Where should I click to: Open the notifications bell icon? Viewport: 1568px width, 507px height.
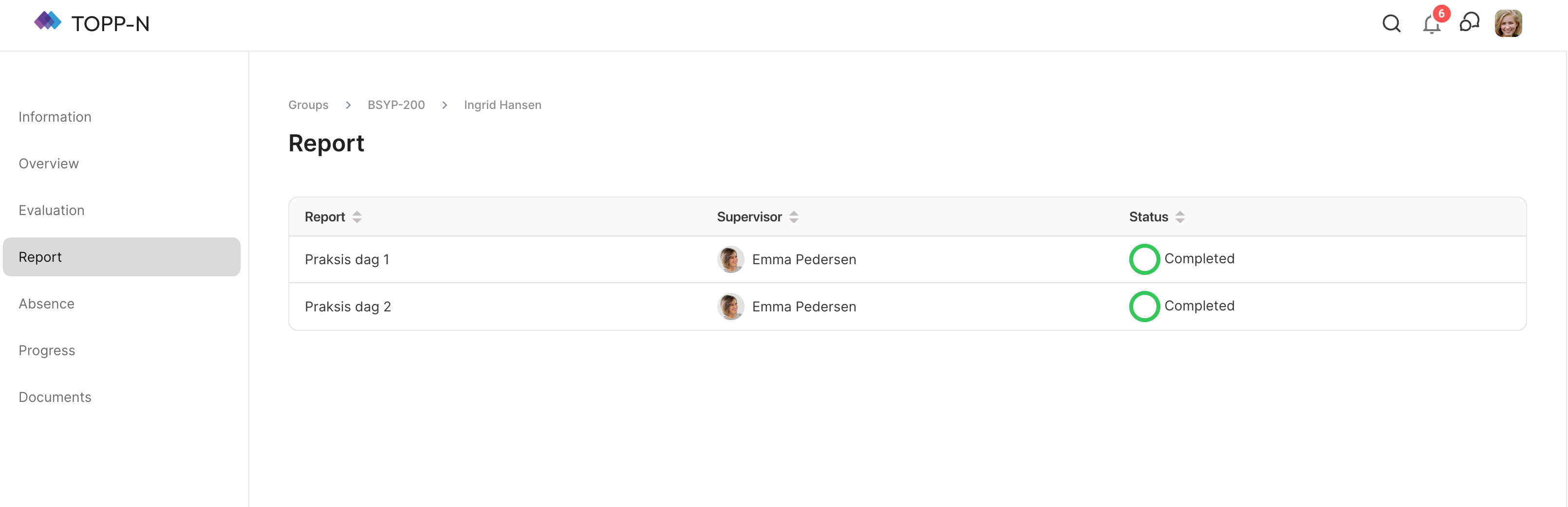coord(1431,25)
